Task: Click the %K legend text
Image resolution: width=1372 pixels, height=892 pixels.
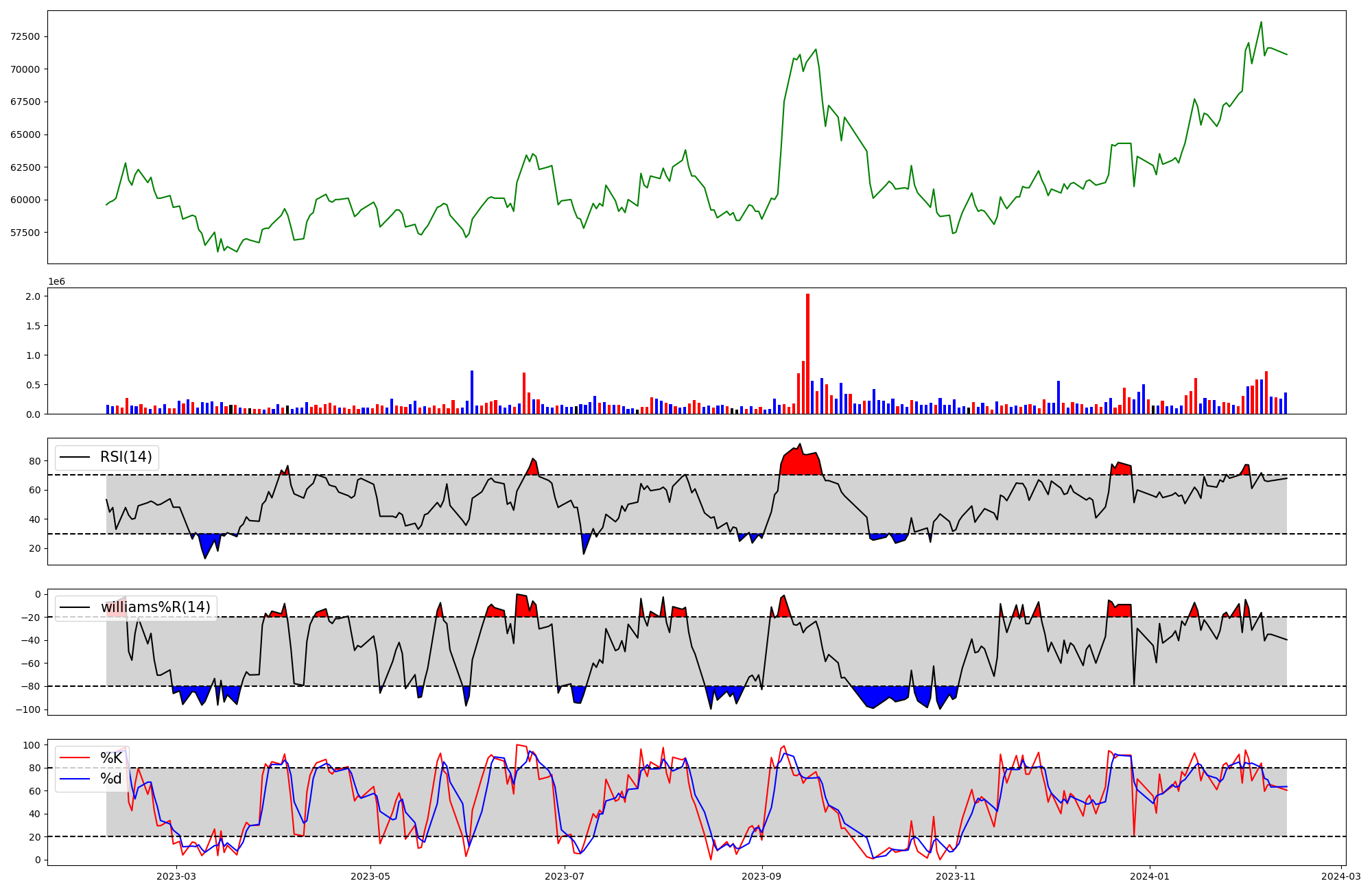Action: tap(111, 758)
